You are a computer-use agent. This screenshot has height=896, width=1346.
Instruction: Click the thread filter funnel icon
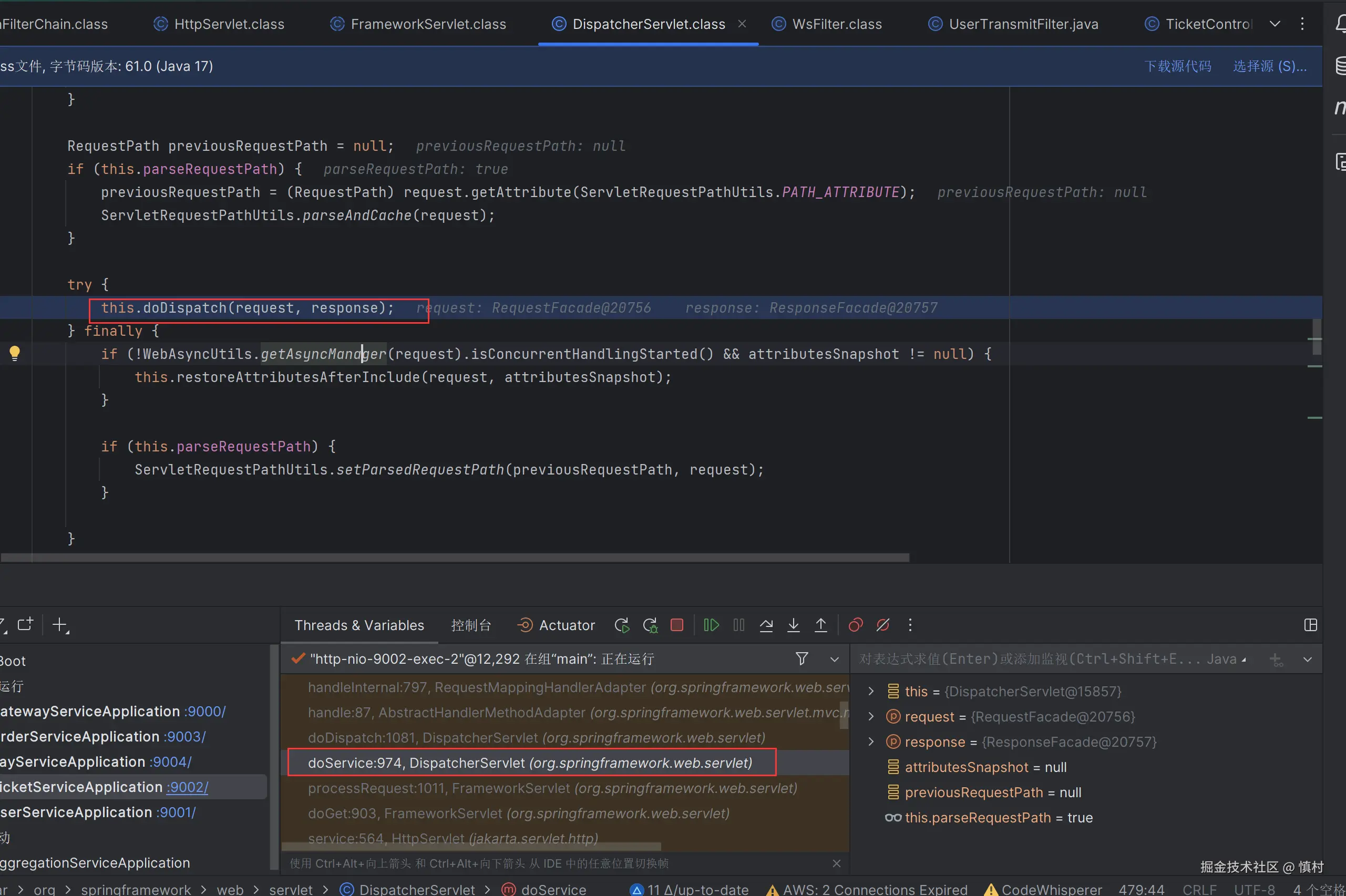(x=802, y=659)
